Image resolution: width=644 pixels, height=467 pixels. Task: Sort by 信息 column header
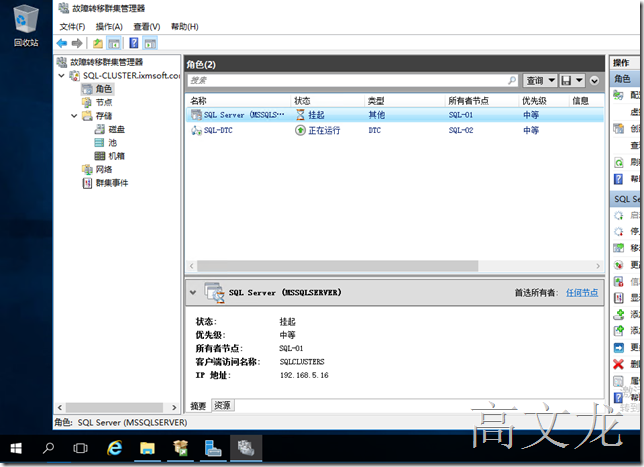click(586, 101)
